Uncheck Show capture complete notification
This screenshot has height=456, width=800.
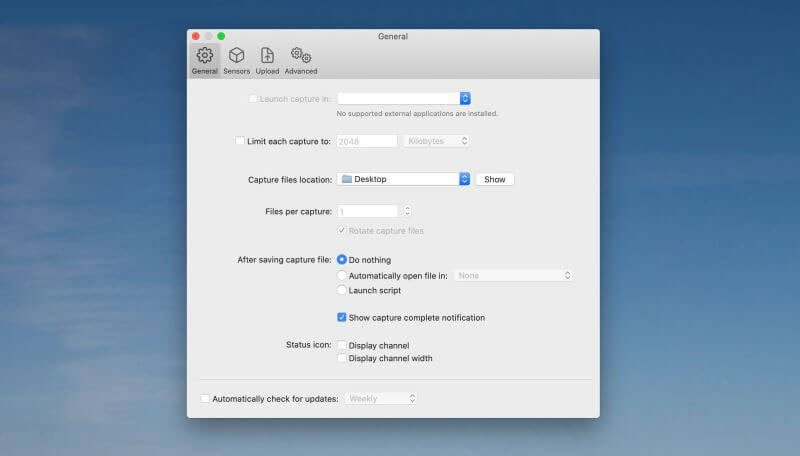pos(342,317)
